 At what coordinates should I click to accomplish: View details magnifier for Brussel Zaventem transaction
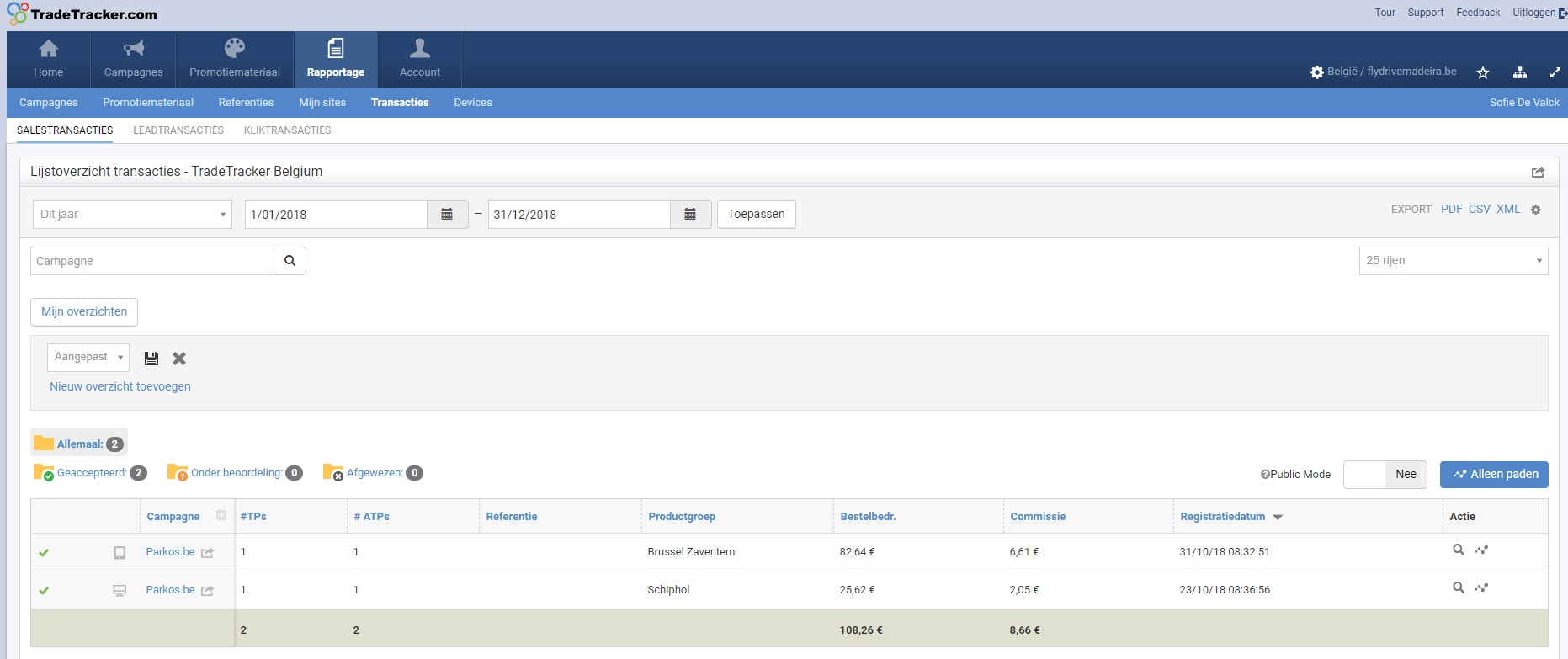(x=1459, y=550)
